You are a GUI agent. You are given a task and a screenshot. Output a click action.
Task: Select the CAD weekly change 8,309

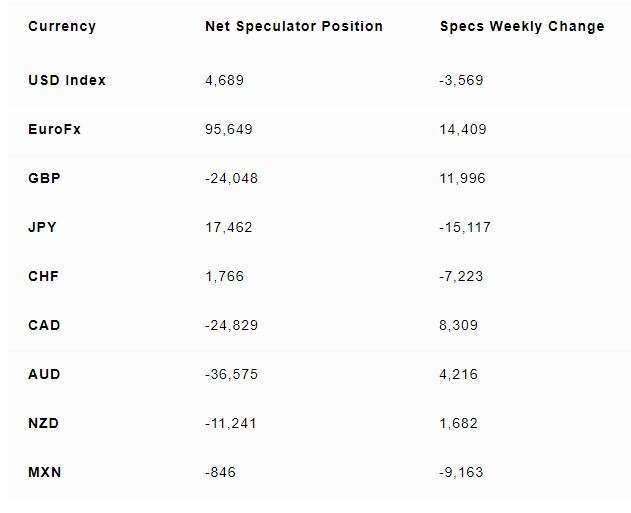point(459,325)
